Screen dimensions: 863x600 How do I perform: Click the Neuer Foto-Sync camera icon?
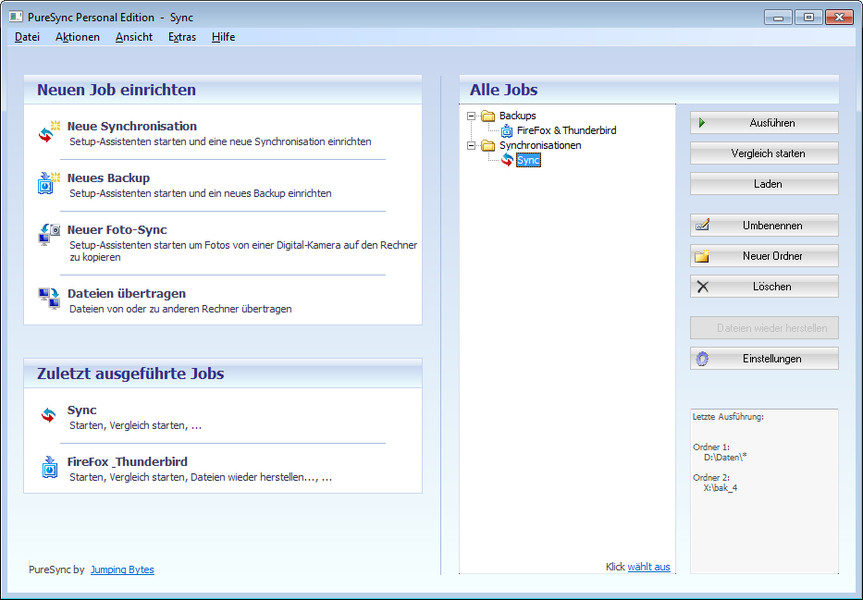(x=49, y=234)
